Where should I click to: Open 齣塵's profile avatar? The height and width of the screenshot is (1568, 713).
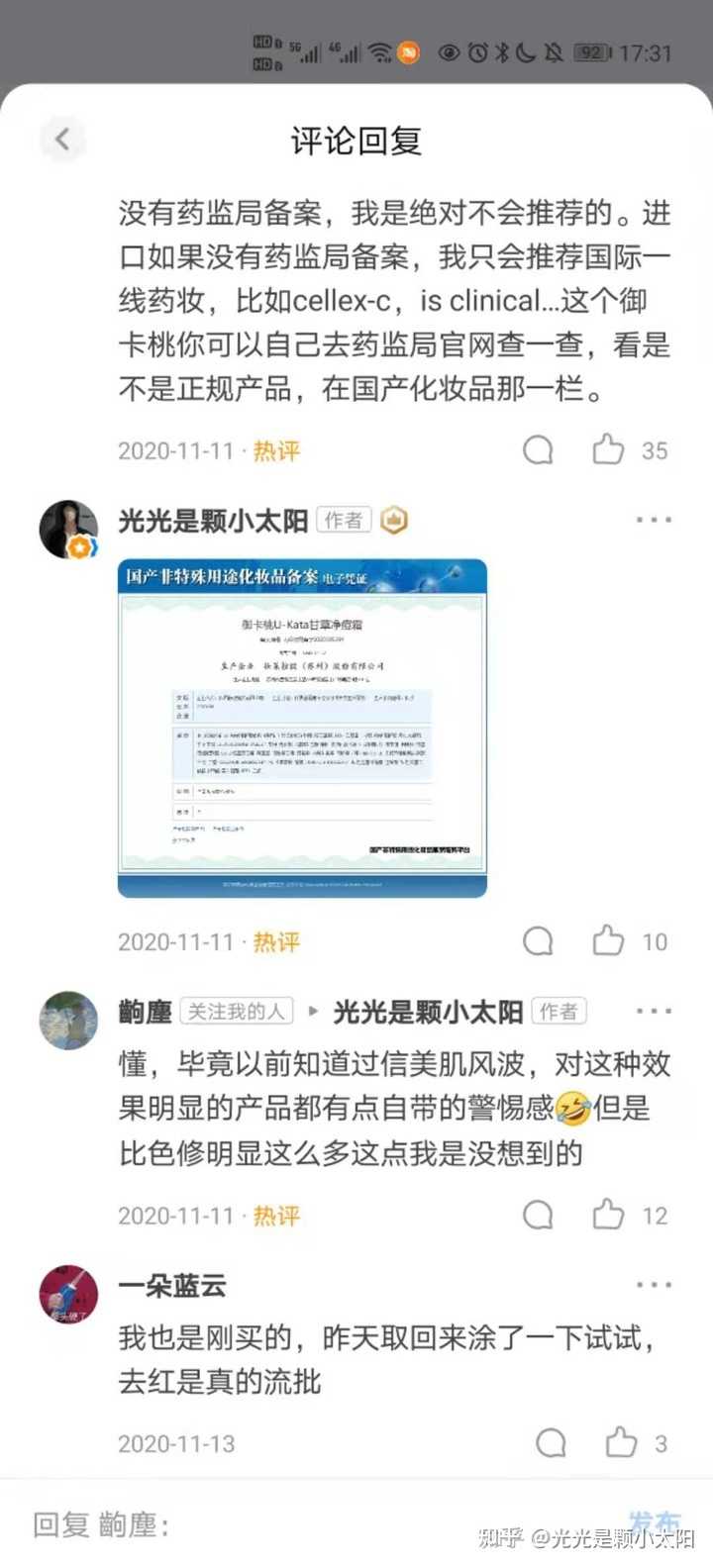click(68, 1021)
